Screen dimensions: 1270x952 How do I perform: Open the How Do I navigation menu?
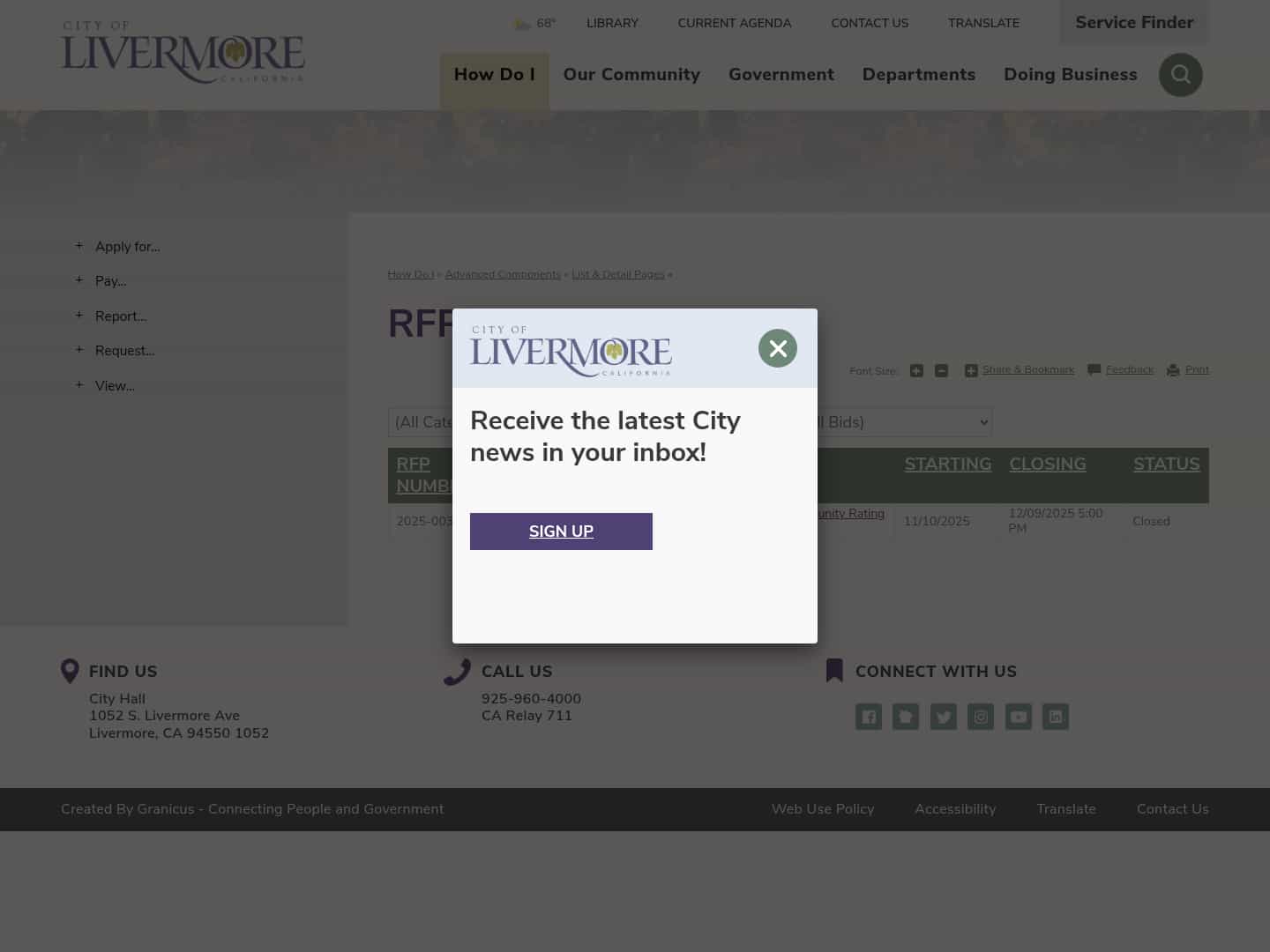coord(494,75)
